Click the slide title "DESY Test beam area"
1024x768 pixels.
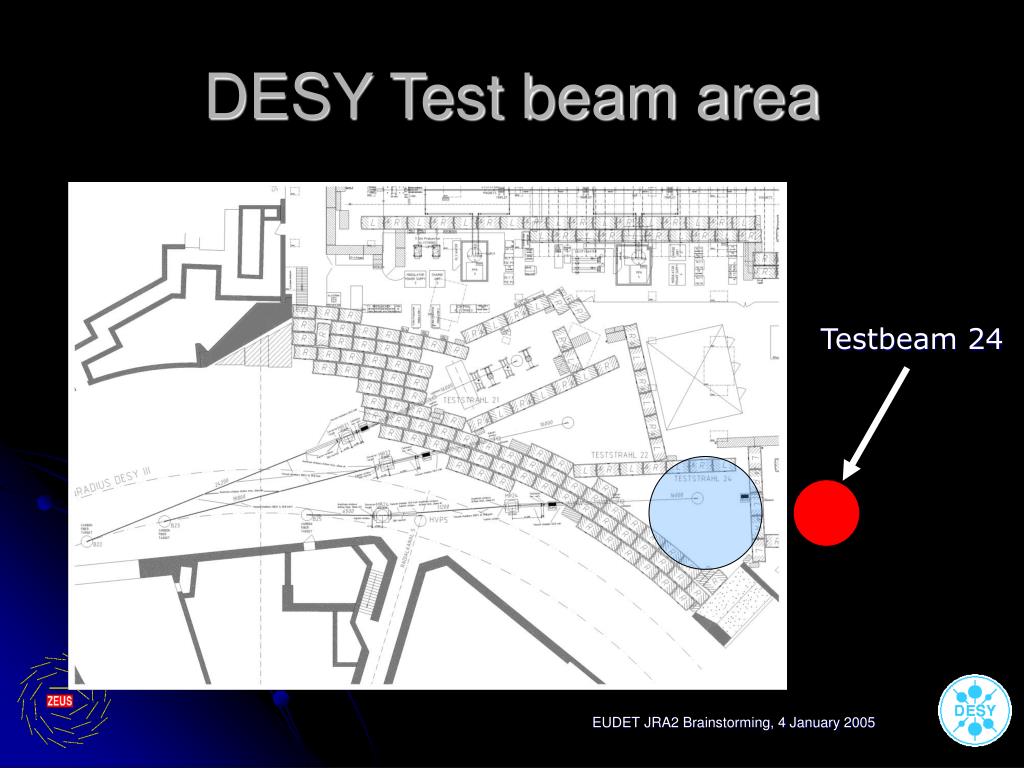513,97
